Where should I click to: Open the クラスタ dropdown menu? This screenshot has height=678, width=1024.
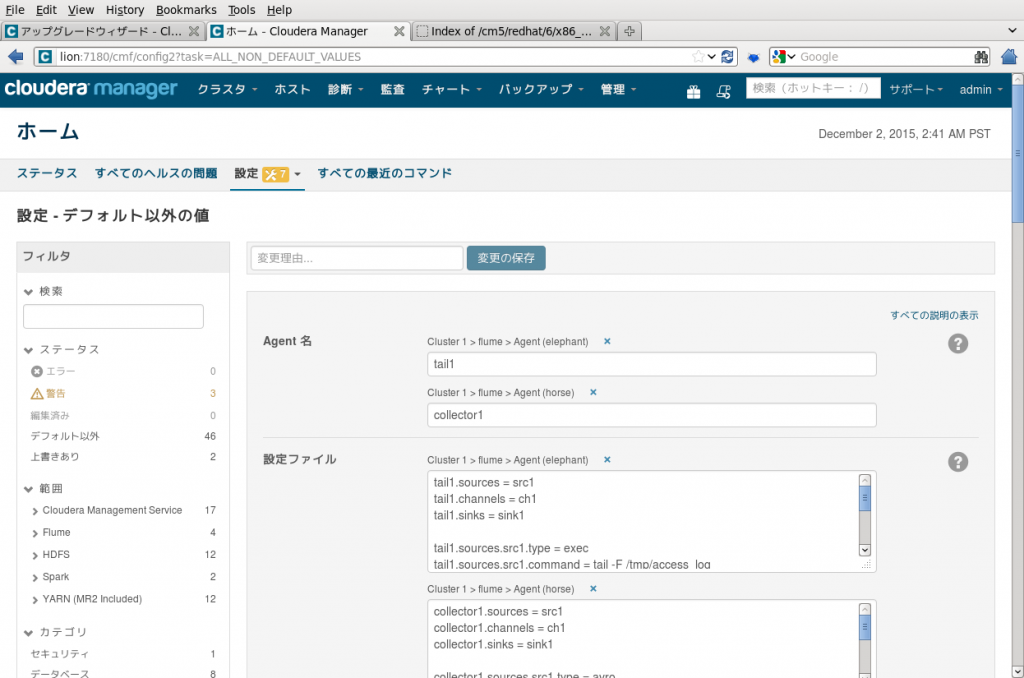[x=227, y=89]
